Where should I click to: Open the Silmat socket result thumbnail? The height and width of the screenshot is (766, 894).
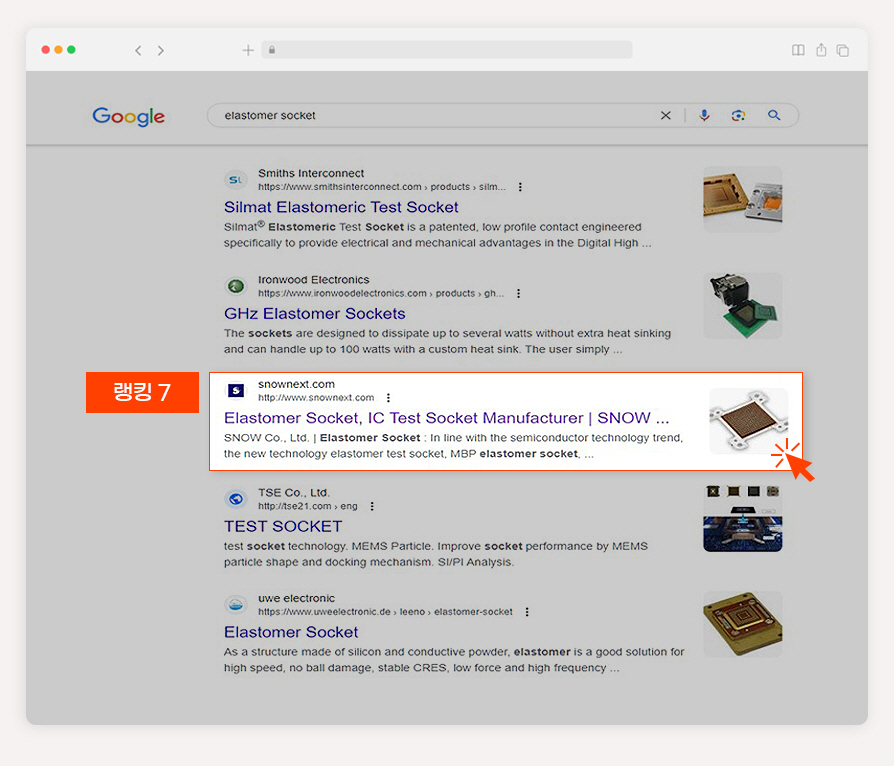[742, 199]
